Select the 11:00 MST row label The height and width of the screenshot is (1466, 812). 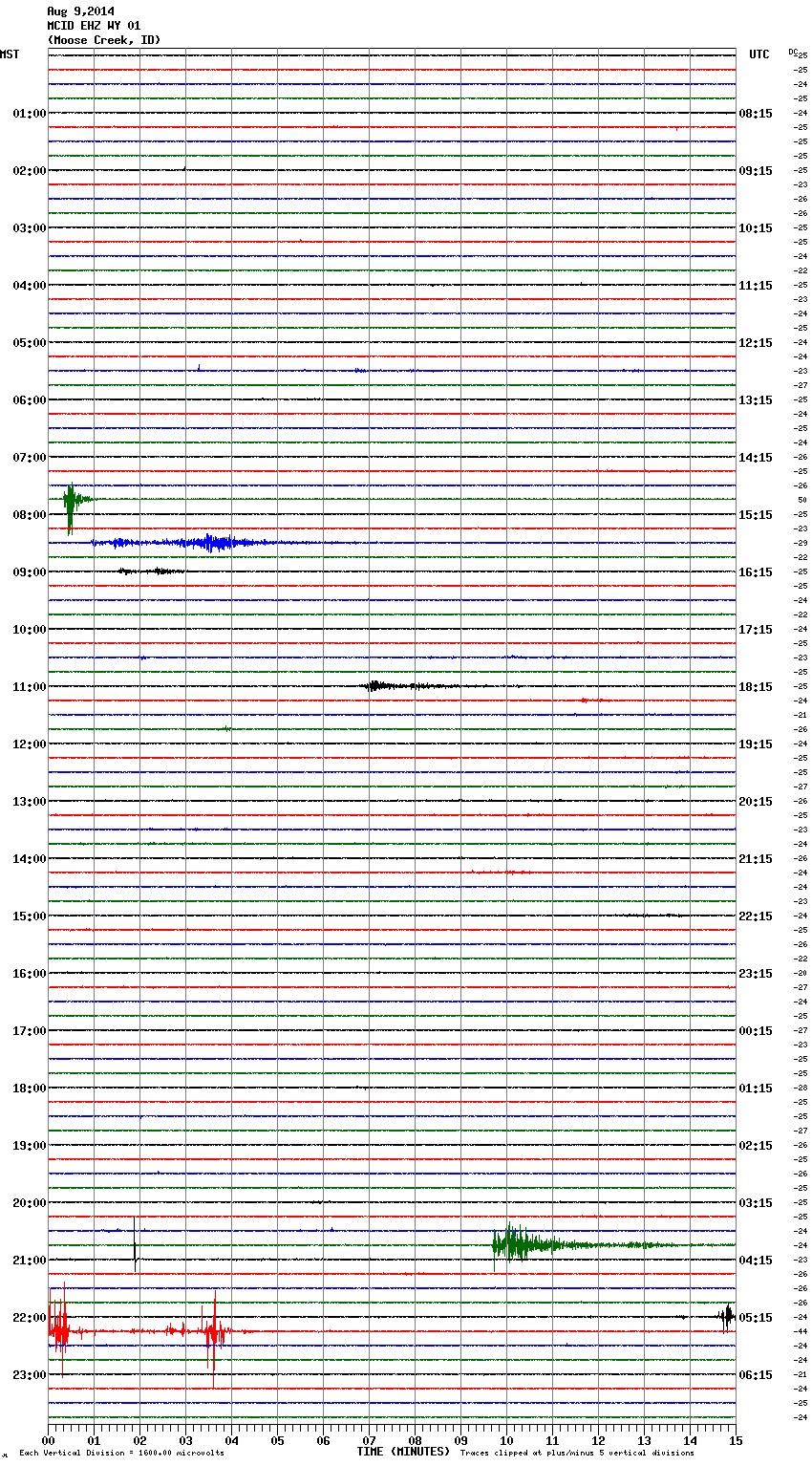[x=30, y=687]
